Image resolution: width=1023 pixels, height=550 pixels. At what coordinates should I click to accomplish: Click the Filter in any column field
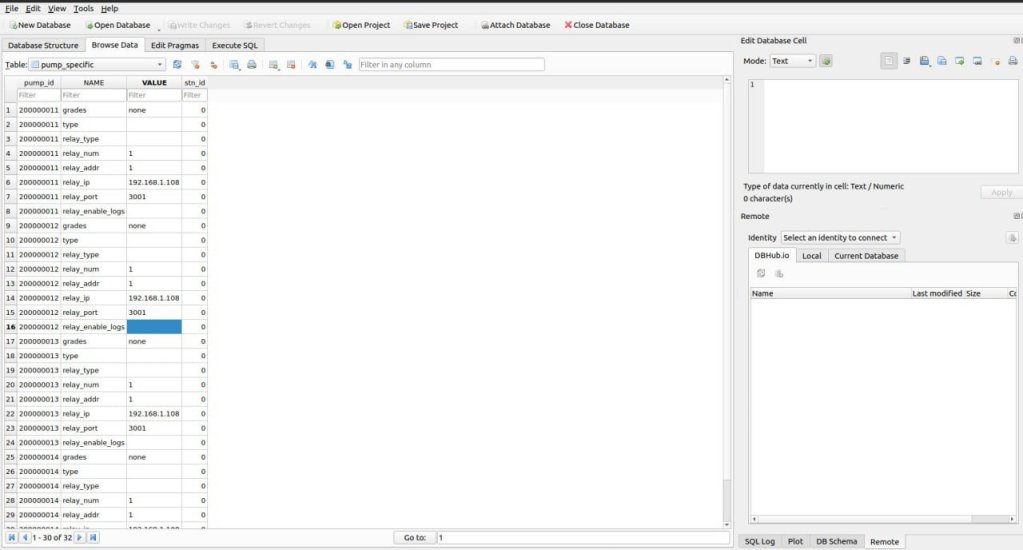[451, 64]
